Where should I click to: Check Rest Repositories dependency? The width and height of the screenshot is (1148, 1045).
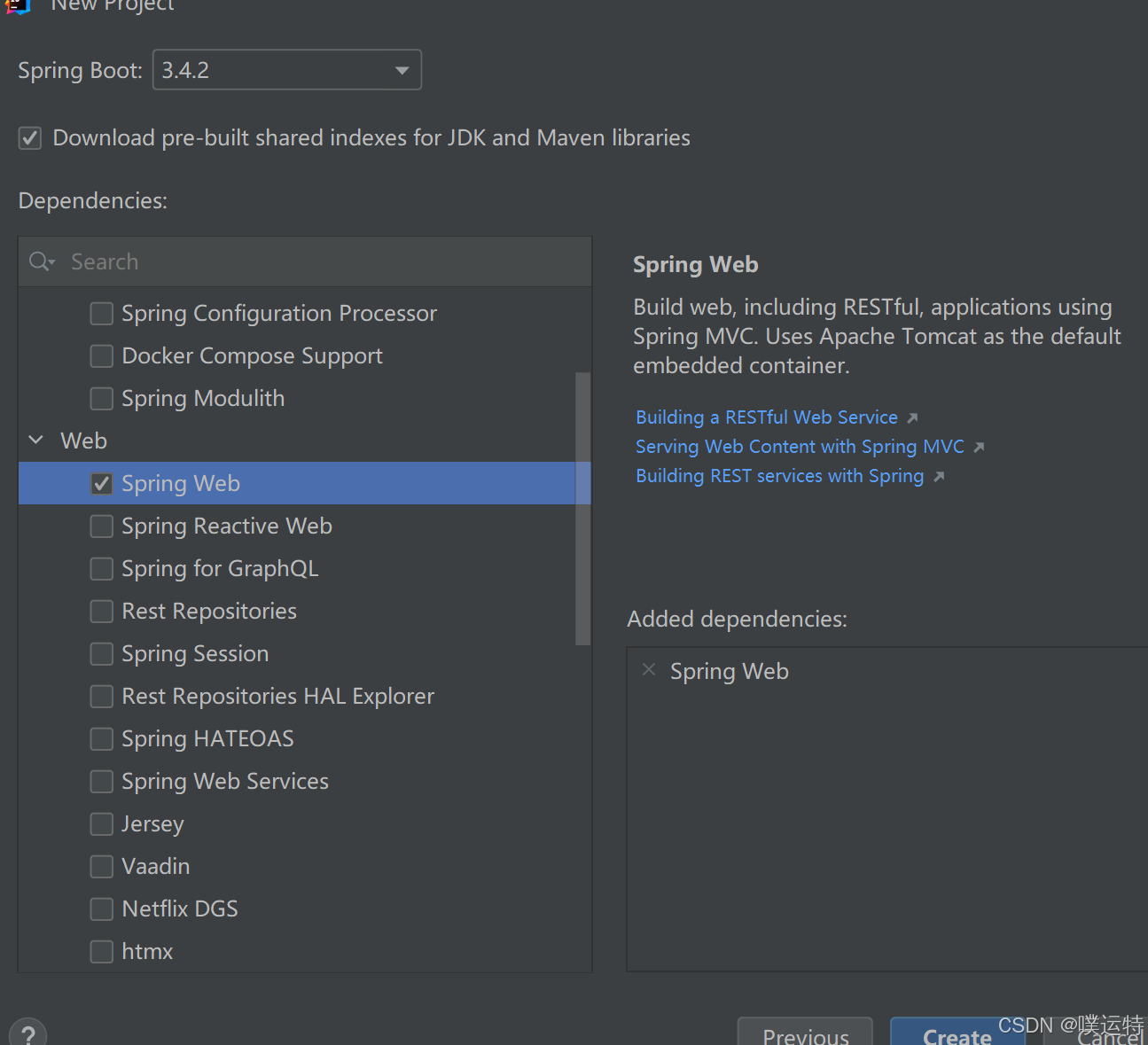pyautogui.click(x=102, y=612)
